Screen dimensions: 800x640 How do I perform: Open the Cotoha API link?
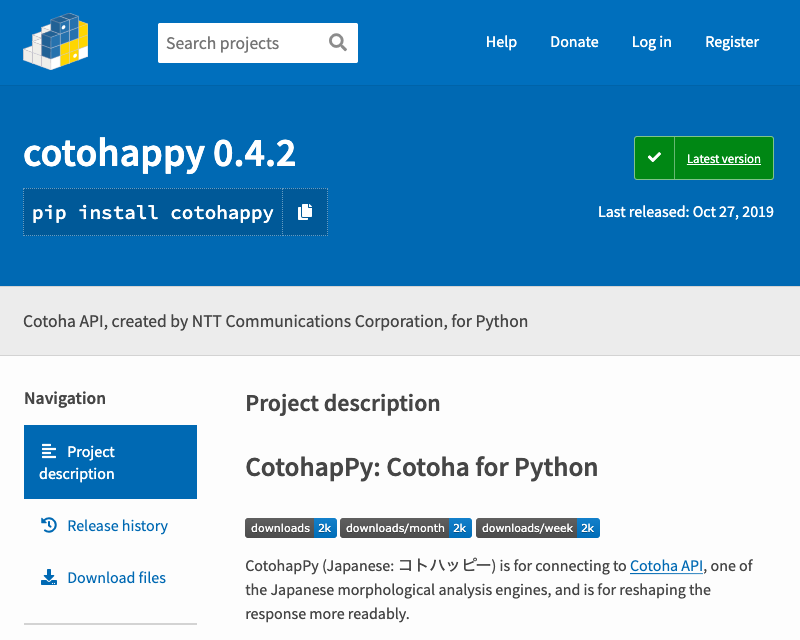pos(666,565)
